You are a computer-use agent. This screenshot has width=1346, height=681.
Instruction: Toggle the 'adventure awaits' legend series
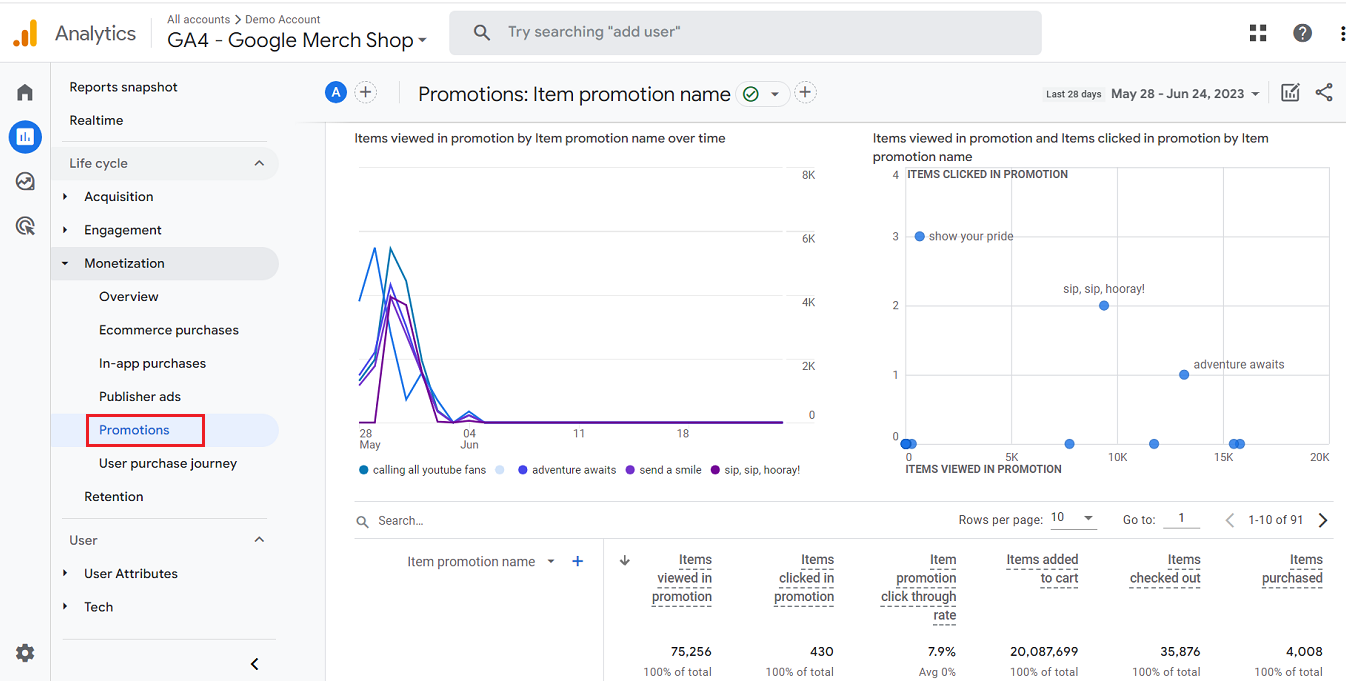coord(566,468)
